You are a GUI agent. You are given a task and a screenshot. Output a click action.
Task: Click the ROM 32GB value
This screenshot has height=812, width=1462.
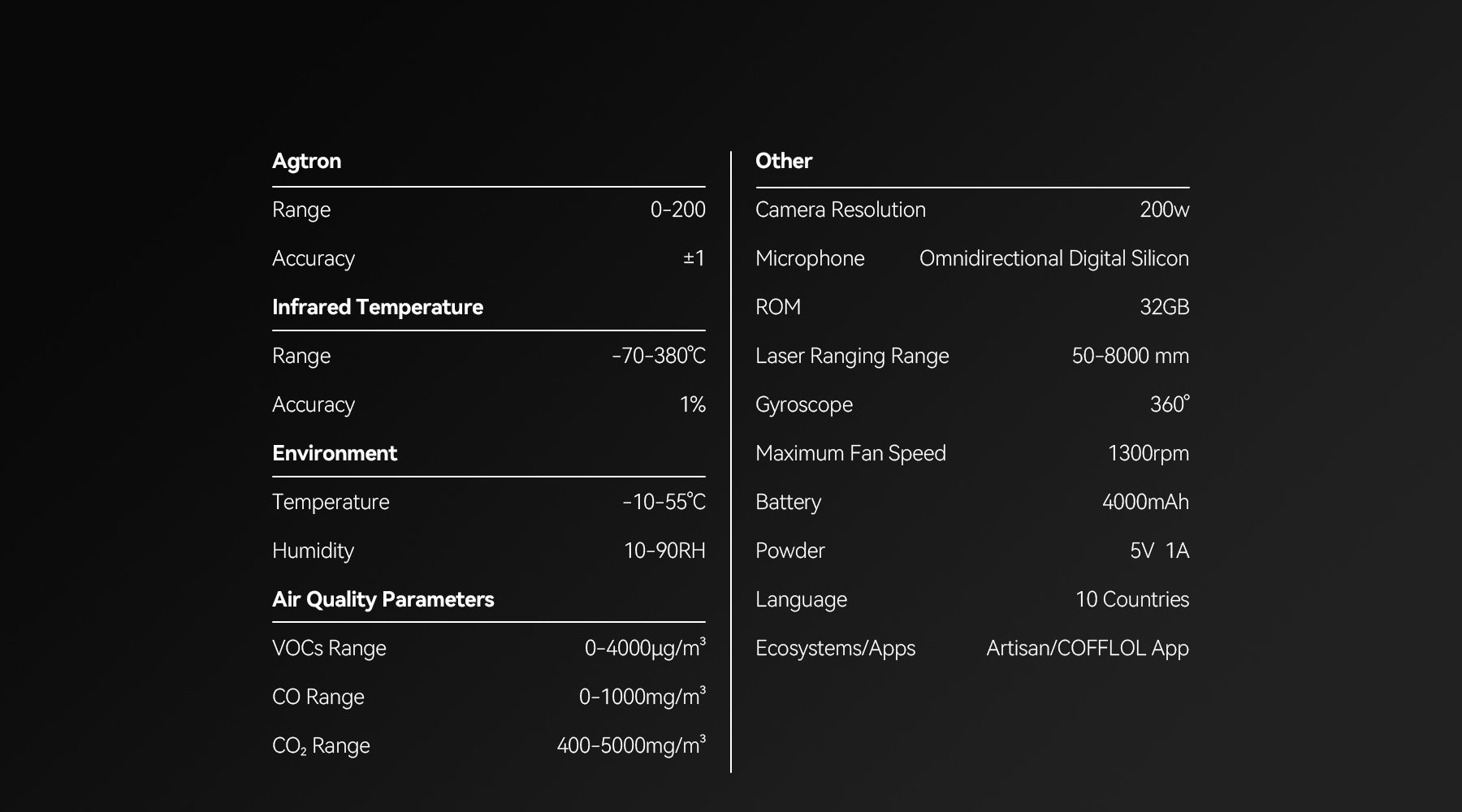pyautogui.click(x=1164, y=307)
